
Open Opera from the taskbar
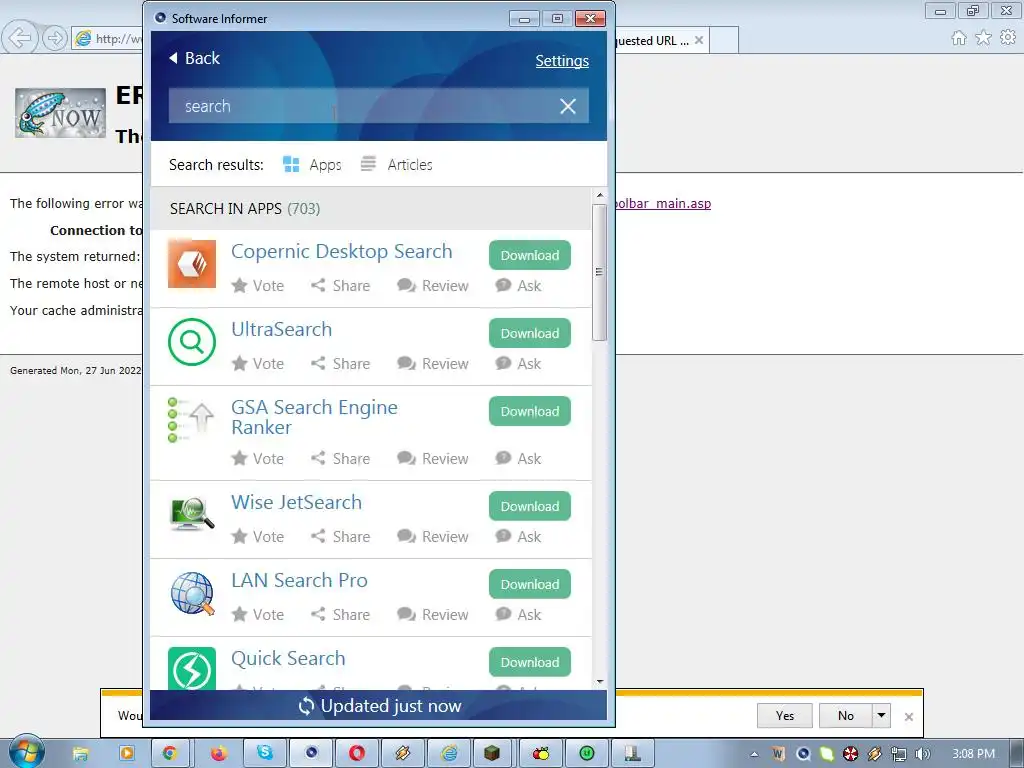(x=357, y=753)
